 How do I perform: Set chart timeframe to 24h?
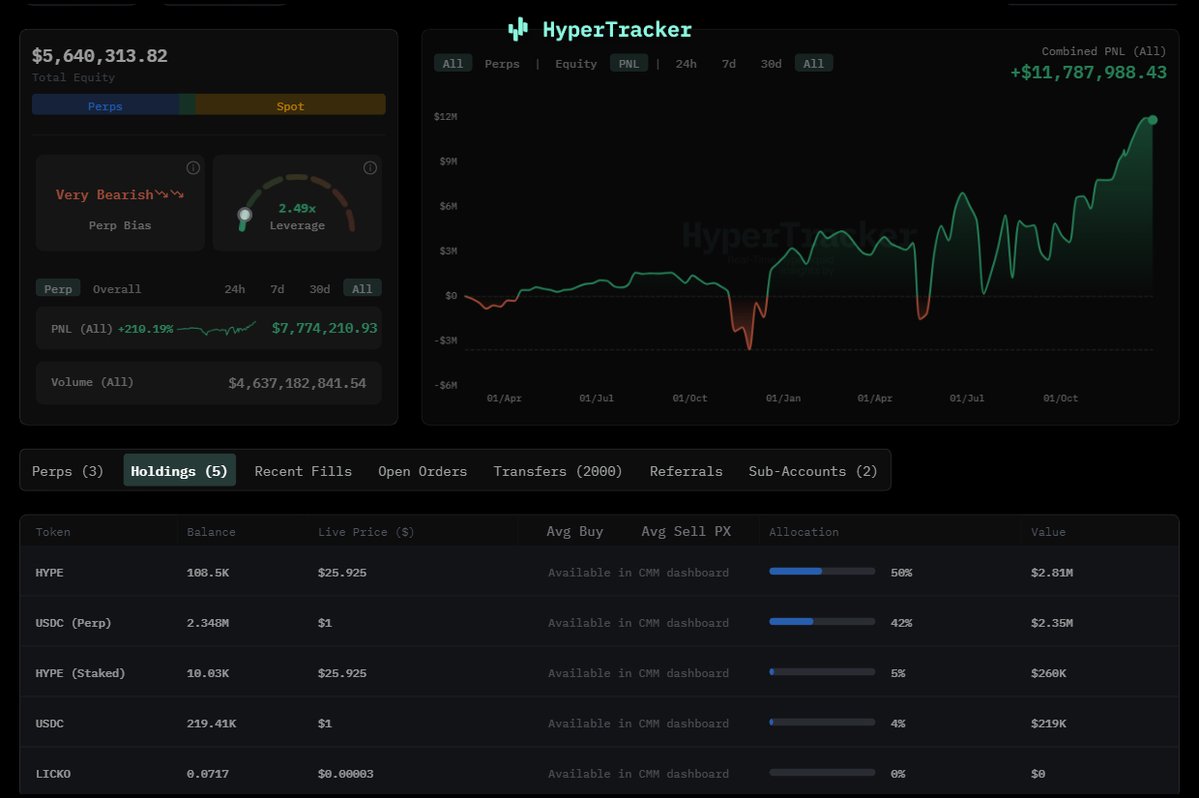(x=686, y=64)
